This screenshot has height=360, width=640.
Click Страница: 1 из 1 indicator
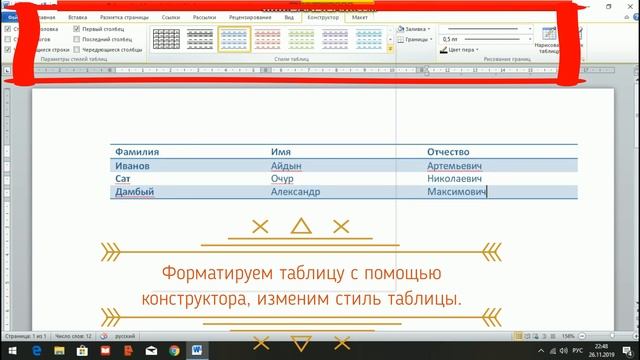25,336
